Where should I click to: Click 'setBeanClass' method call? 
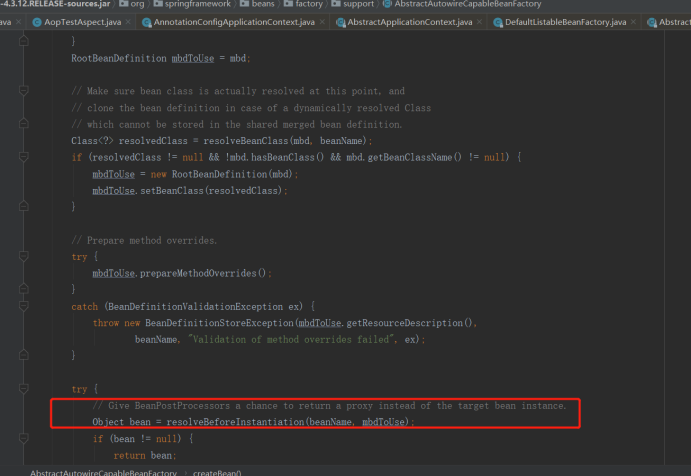click(x=171, y=190)
